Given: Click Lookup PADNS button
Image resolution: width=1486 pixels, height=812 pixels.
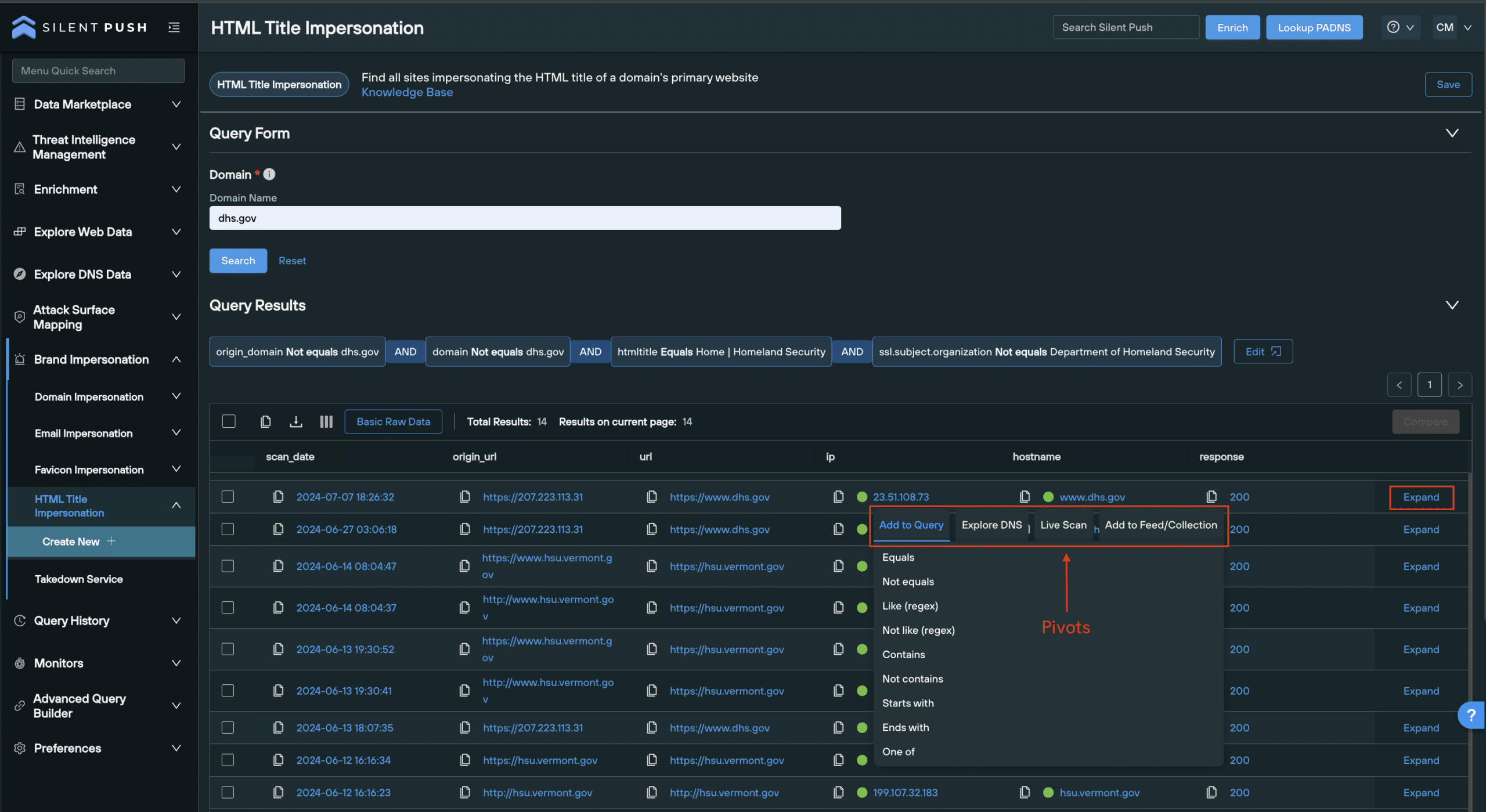Looking at the screenshot, I should click(1314, 27).
